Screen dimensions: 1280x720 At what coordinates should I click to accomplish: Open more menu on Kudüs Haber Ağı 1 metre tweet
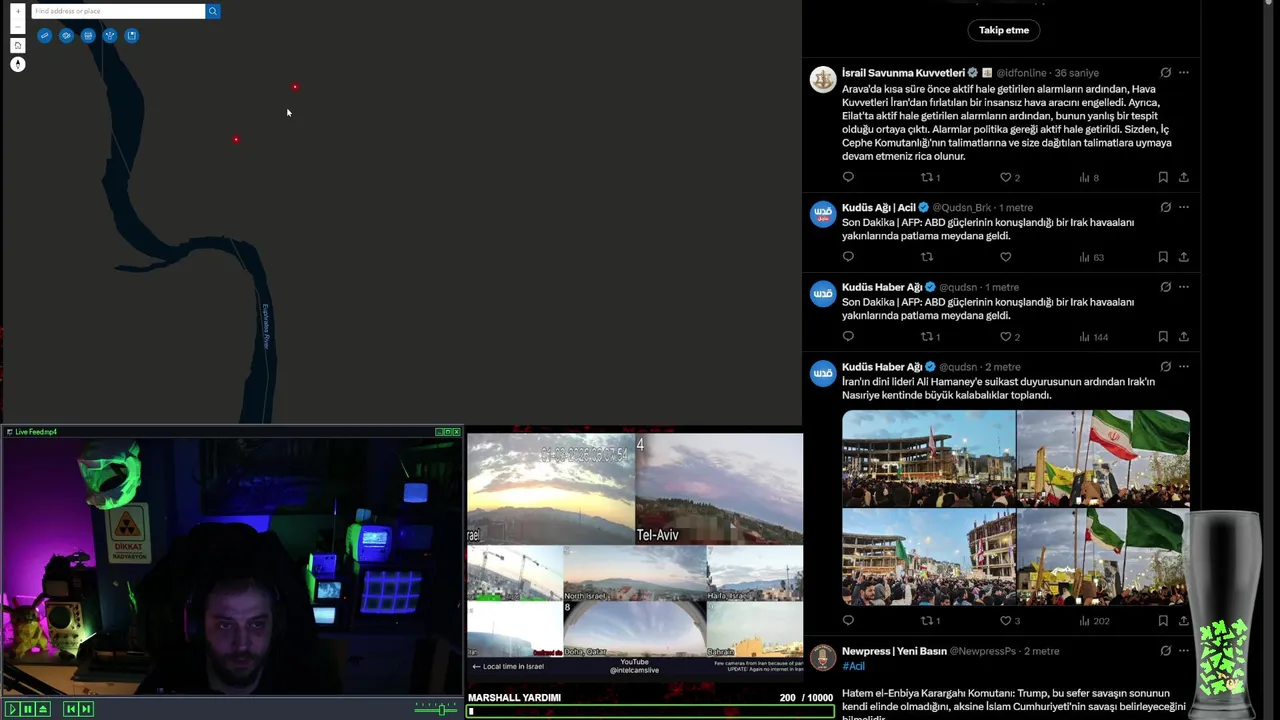pyautogui.click(x=1184, y=287)
